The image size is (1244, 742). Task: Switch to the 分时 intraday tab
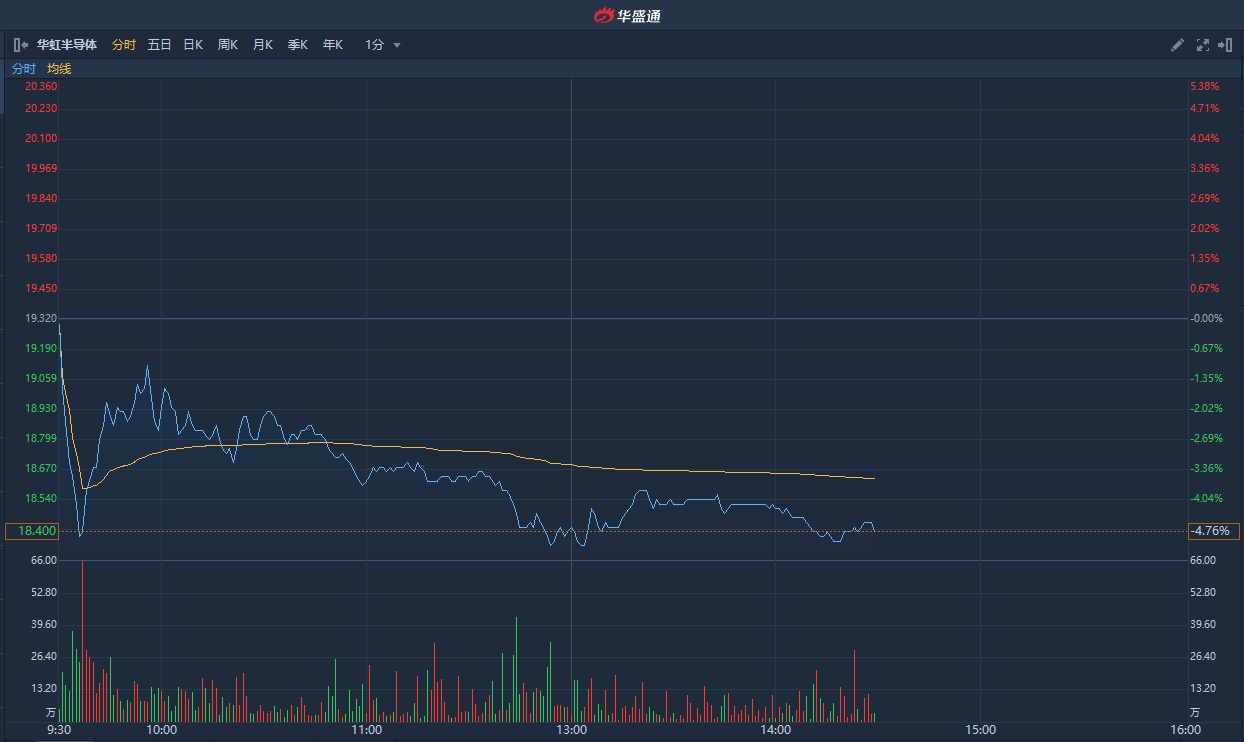tap(124, 45)
